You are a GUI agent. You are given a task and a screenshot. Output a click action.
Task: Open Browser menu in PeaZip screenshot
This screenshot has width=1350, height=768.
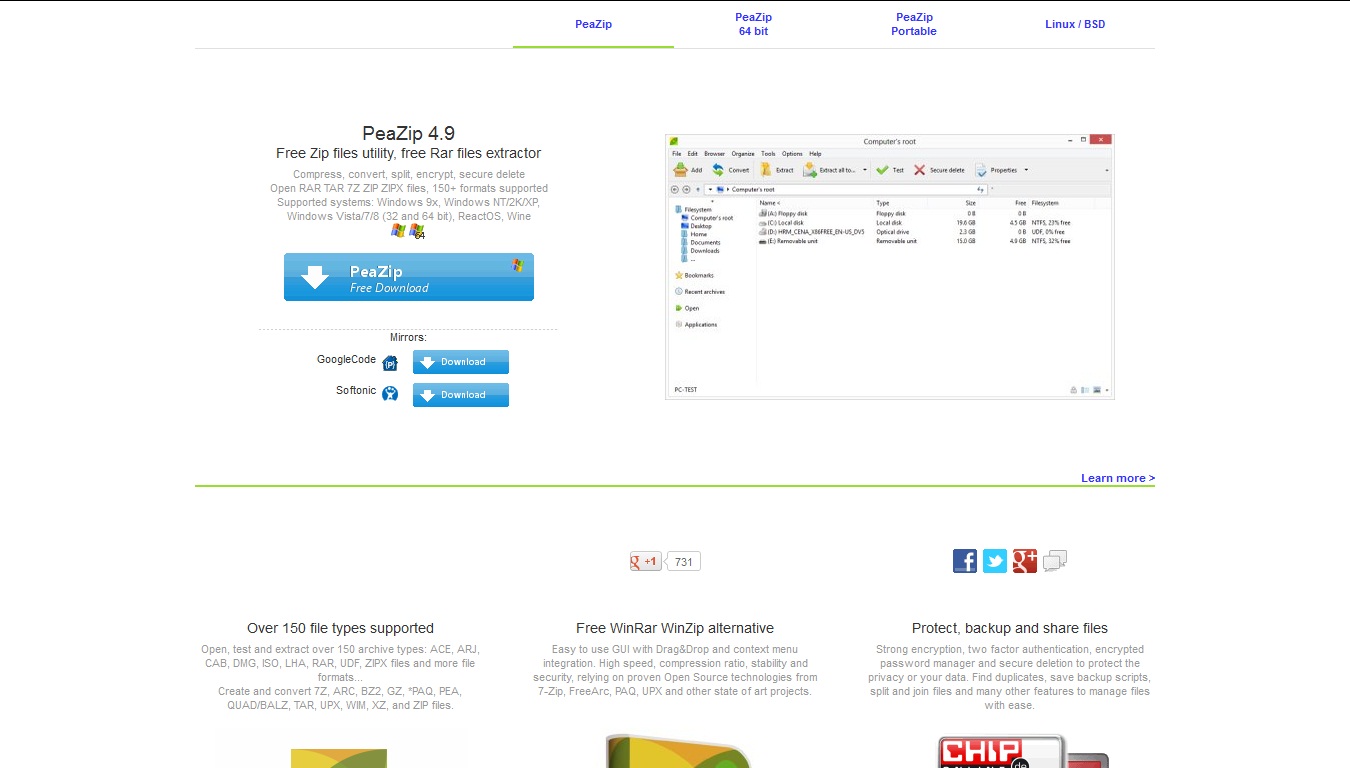714,154
